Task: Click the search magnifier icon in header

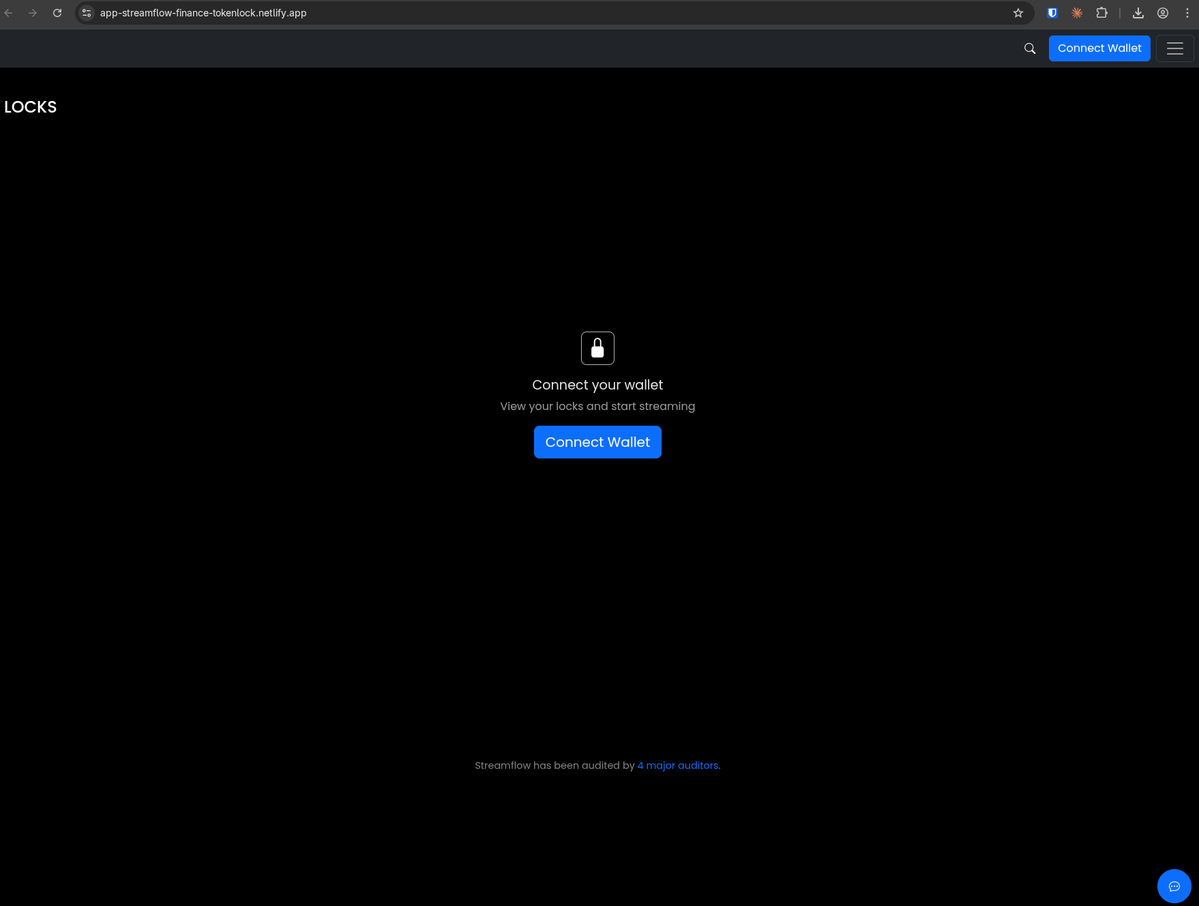Action: 1029,48
